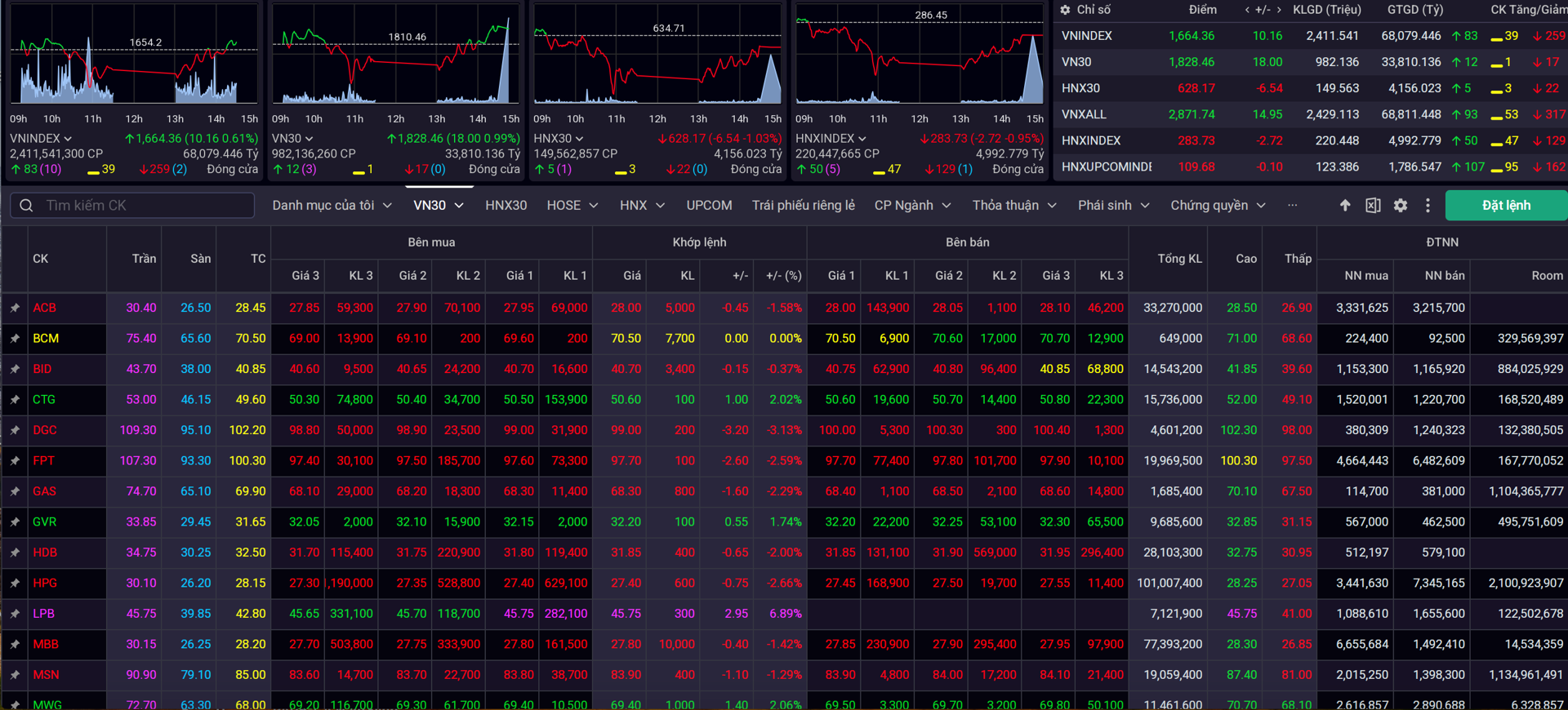
Task: Click the Khớp lệnh +/- (%) header
Action: pyautogui.click(x=783, y=276)
